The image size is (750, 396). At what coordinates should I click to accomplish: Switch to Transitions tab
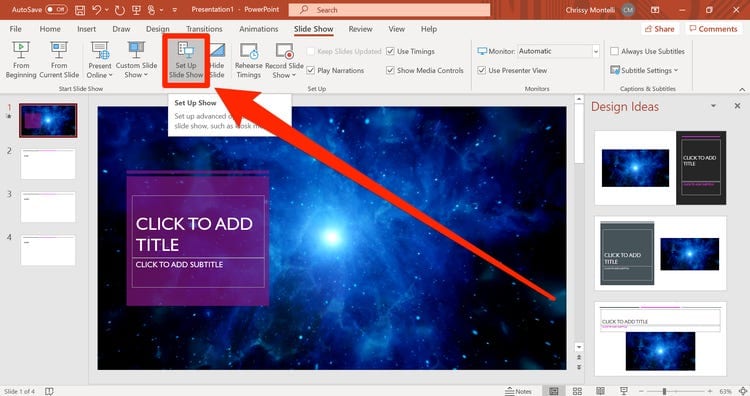204,29
